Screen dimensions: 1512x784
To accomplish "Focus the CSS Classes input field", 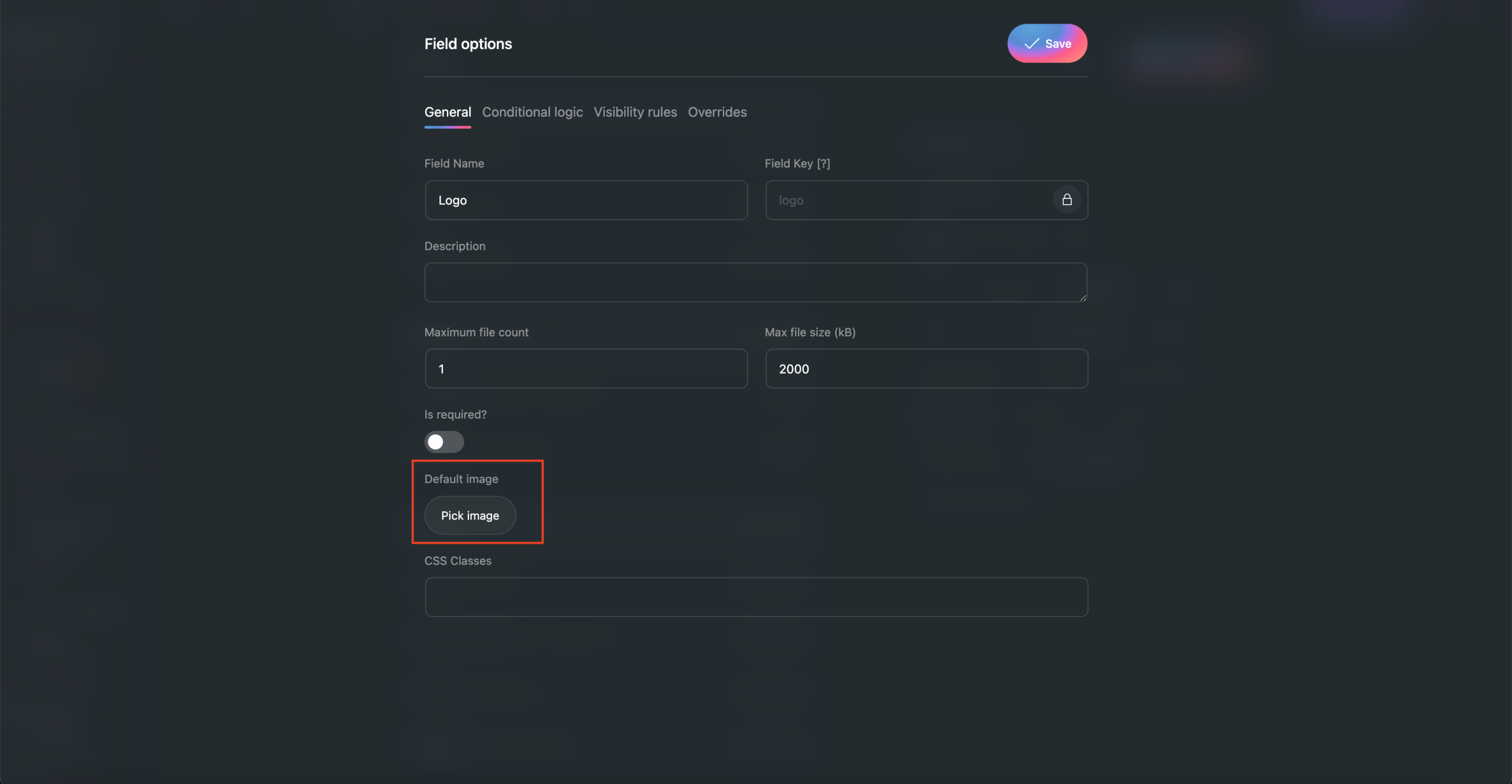I will coord(756,597).
